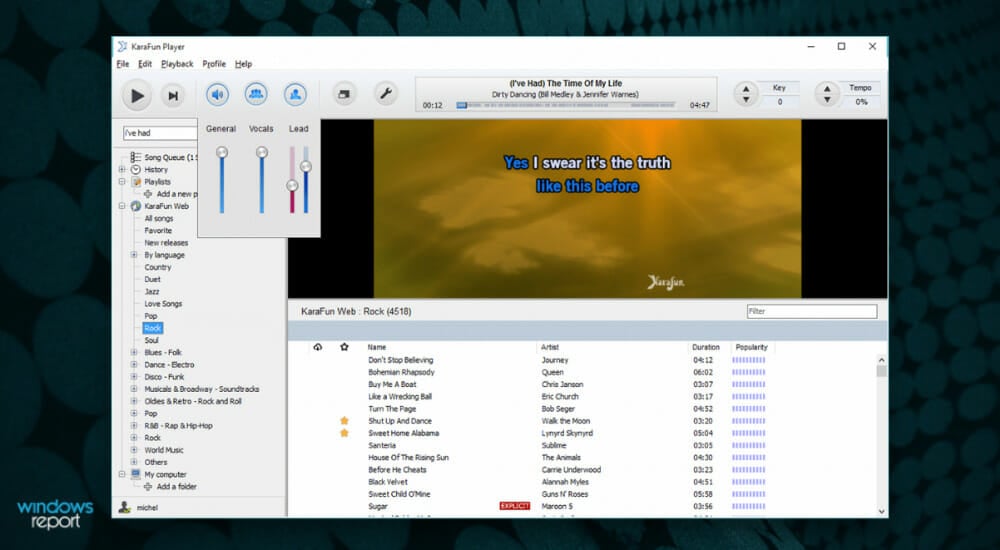This screenshot has width=1000, height=550.
Task: Expand the Dance - Electro category
Action: point(134,365)
